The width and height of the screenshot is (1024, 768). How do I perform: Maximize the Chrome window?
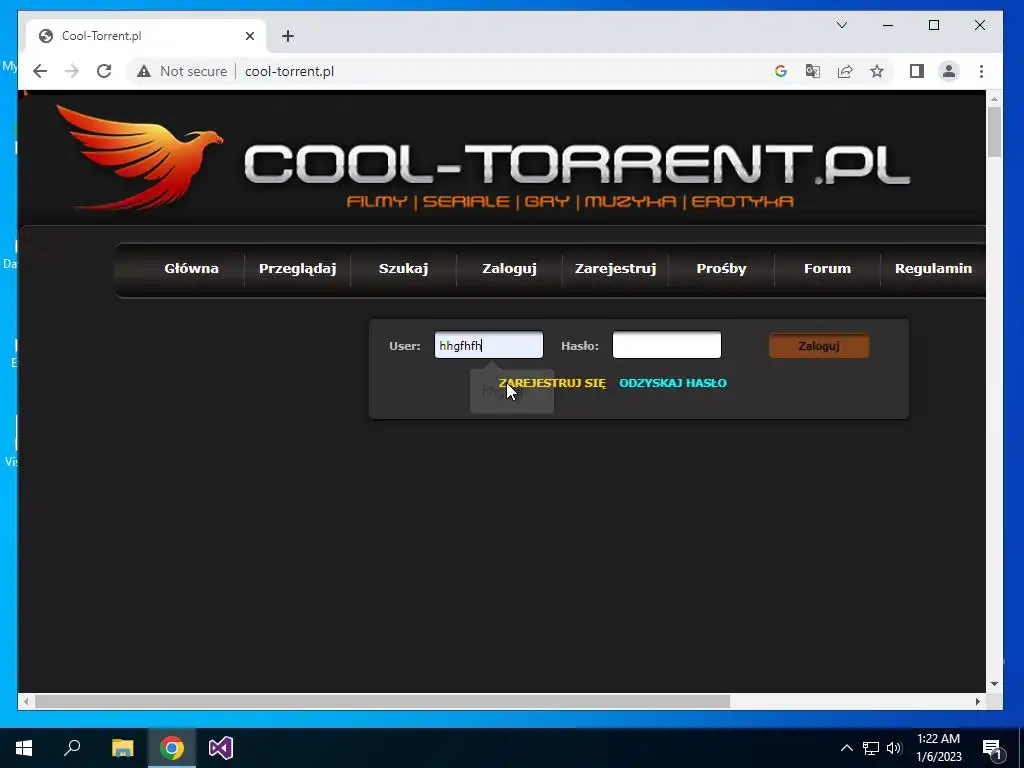[x=934, y=25]
